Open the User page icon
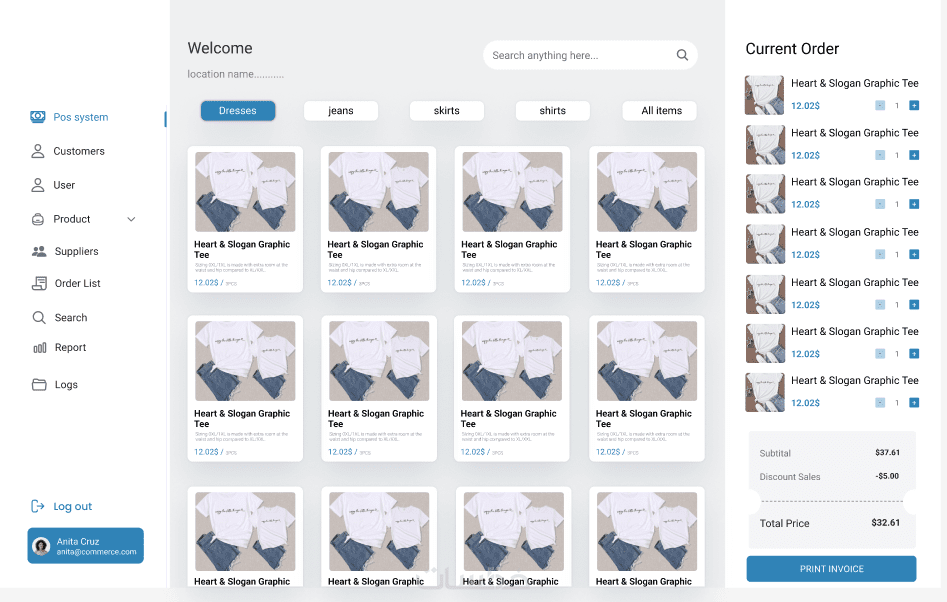Viewport: 947px width, 602px height. tap(37, 185)
